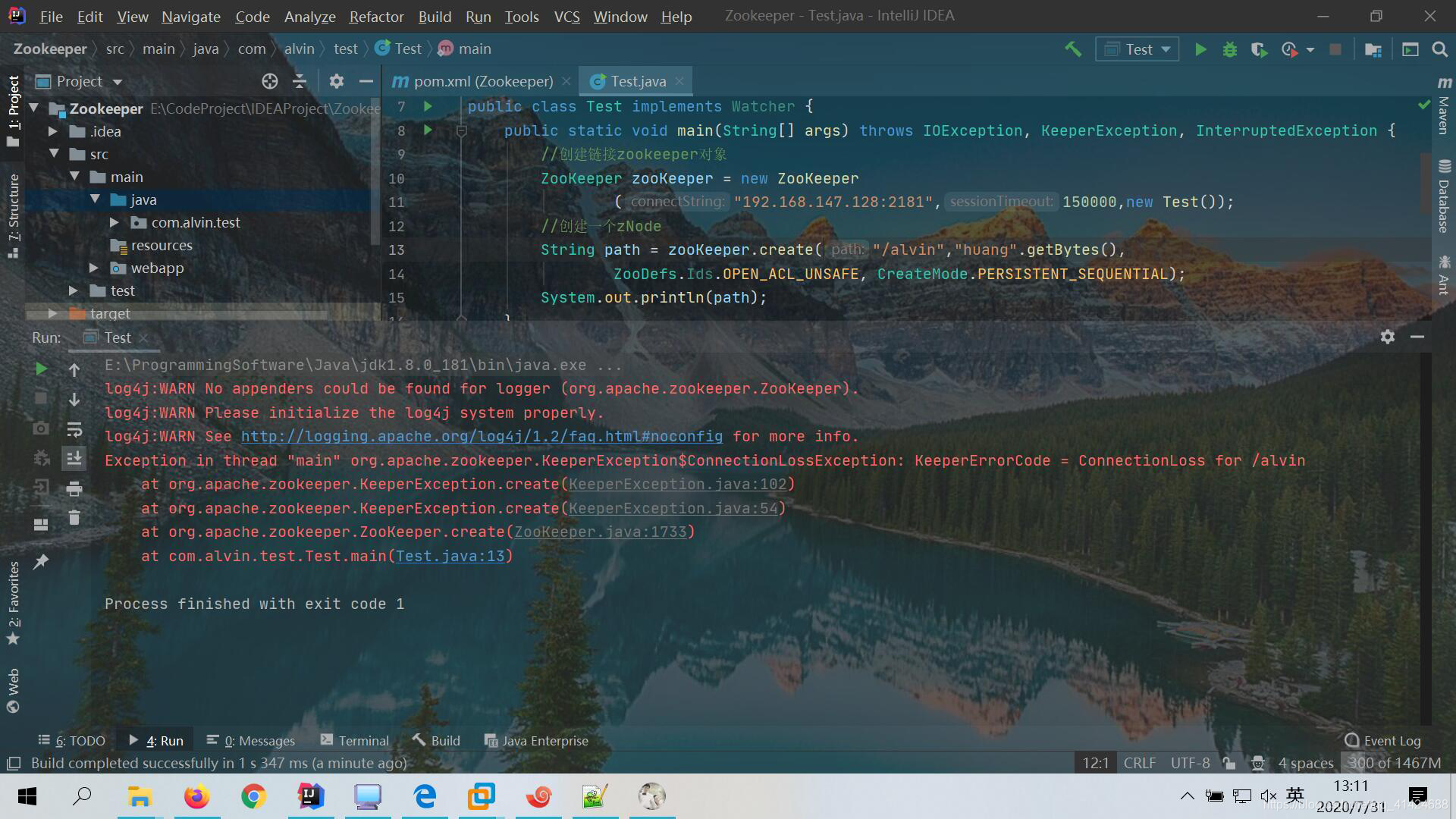The image size is (1456, 819).
Task: Open the Ant tool window
Action: click(1444, 275)
